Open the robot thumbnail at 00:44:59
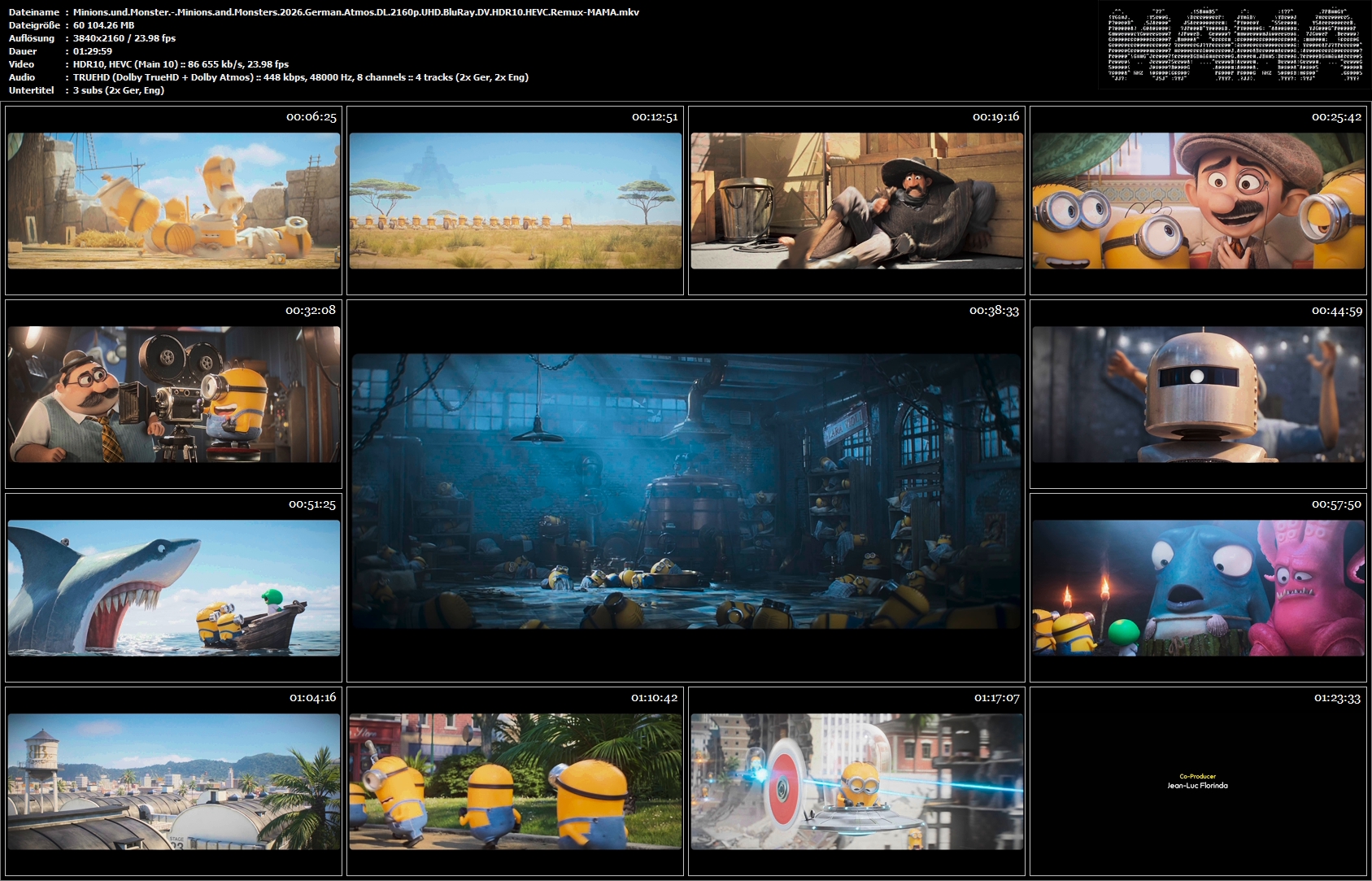This screenshot has width=1372, height=881. click(x=1199, y=395)
